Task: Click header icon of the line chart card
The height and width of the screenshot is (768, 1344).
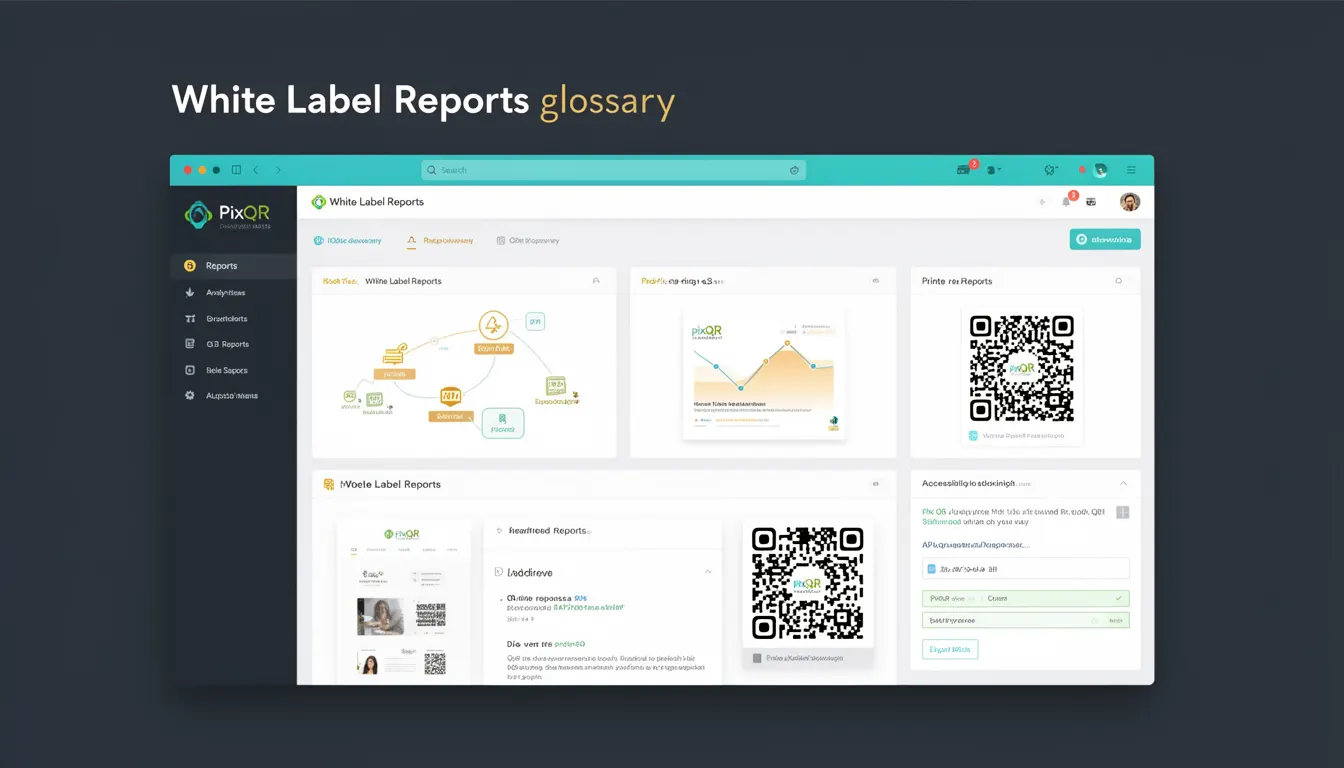Action: click(876, 281)
